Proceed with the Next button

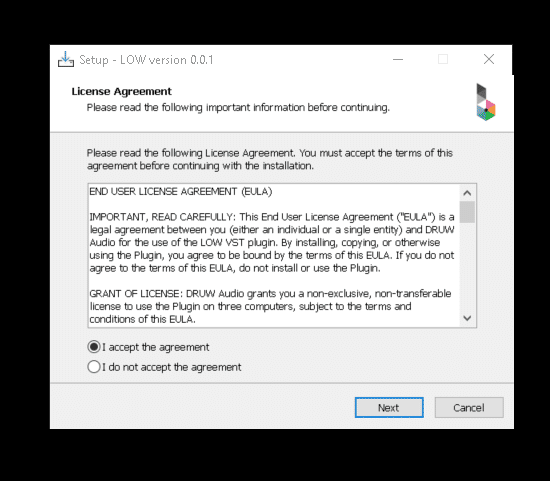coord(389,408)
